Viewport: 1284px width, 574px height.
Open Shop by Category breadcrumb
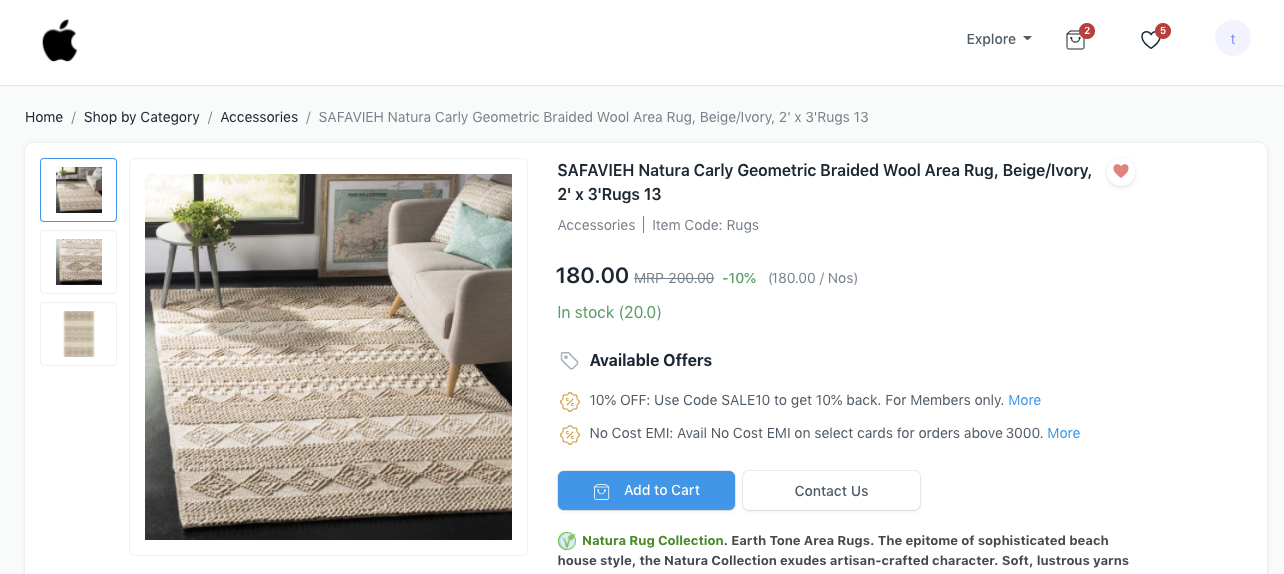141,117
